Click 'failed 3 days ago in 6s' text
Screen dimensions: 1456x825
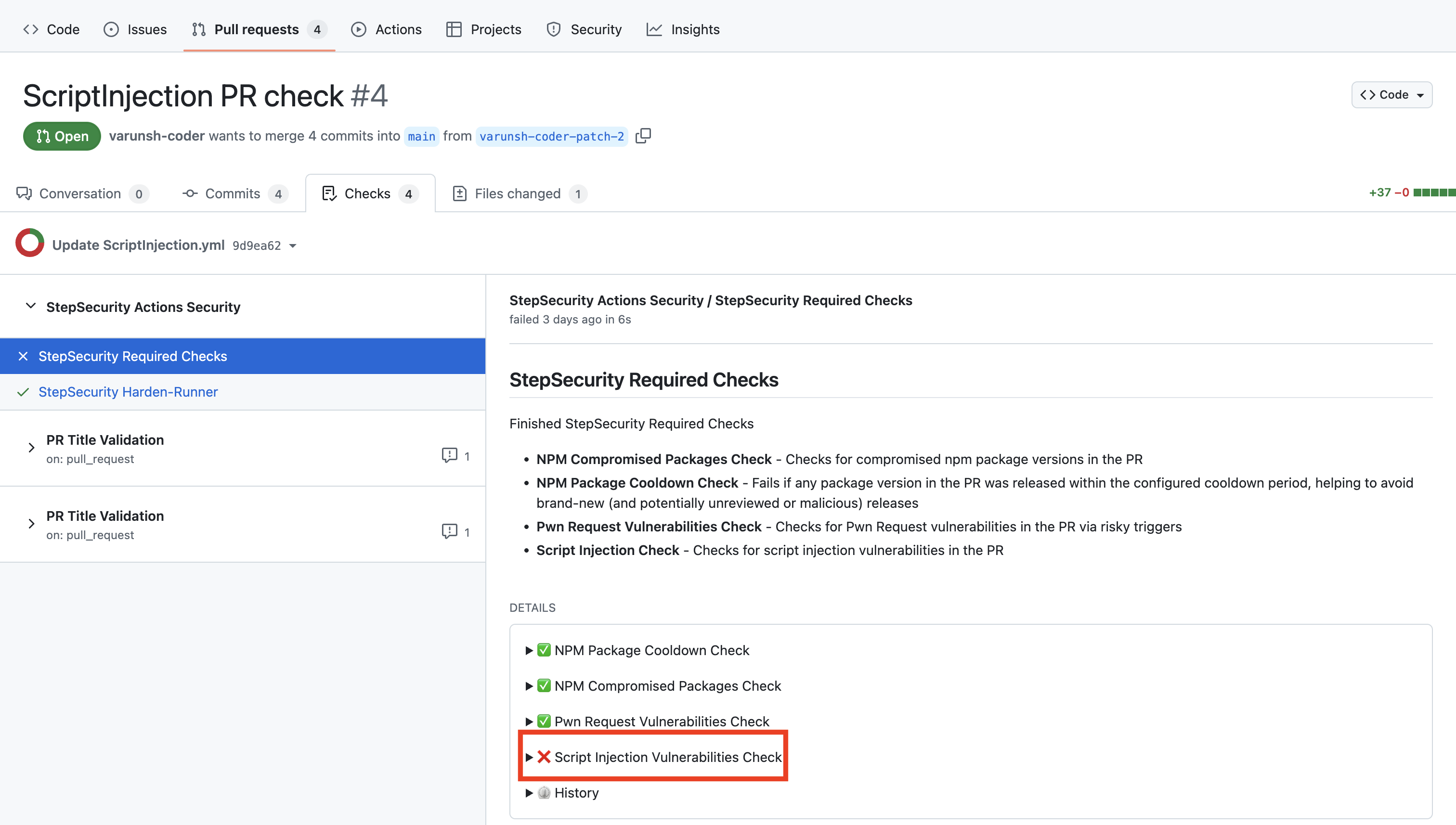570,320
